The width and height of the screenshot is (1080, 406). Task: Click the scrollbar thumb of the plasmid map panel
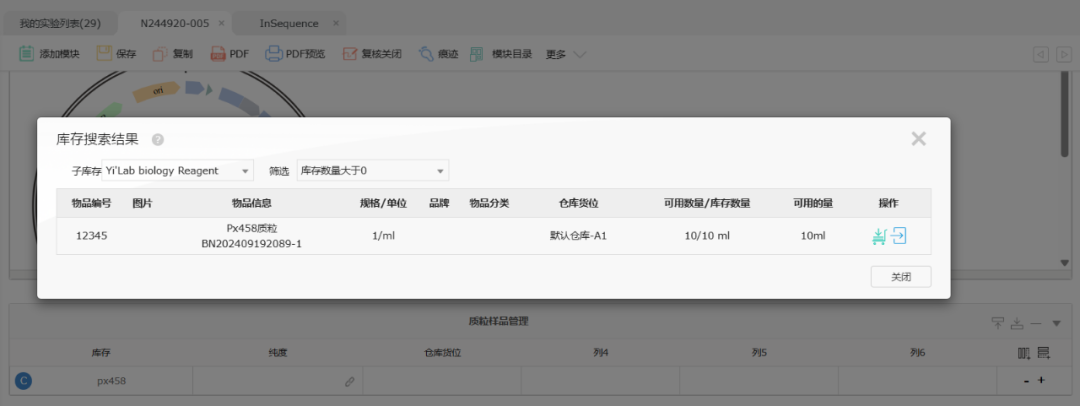coord(1064,112)
